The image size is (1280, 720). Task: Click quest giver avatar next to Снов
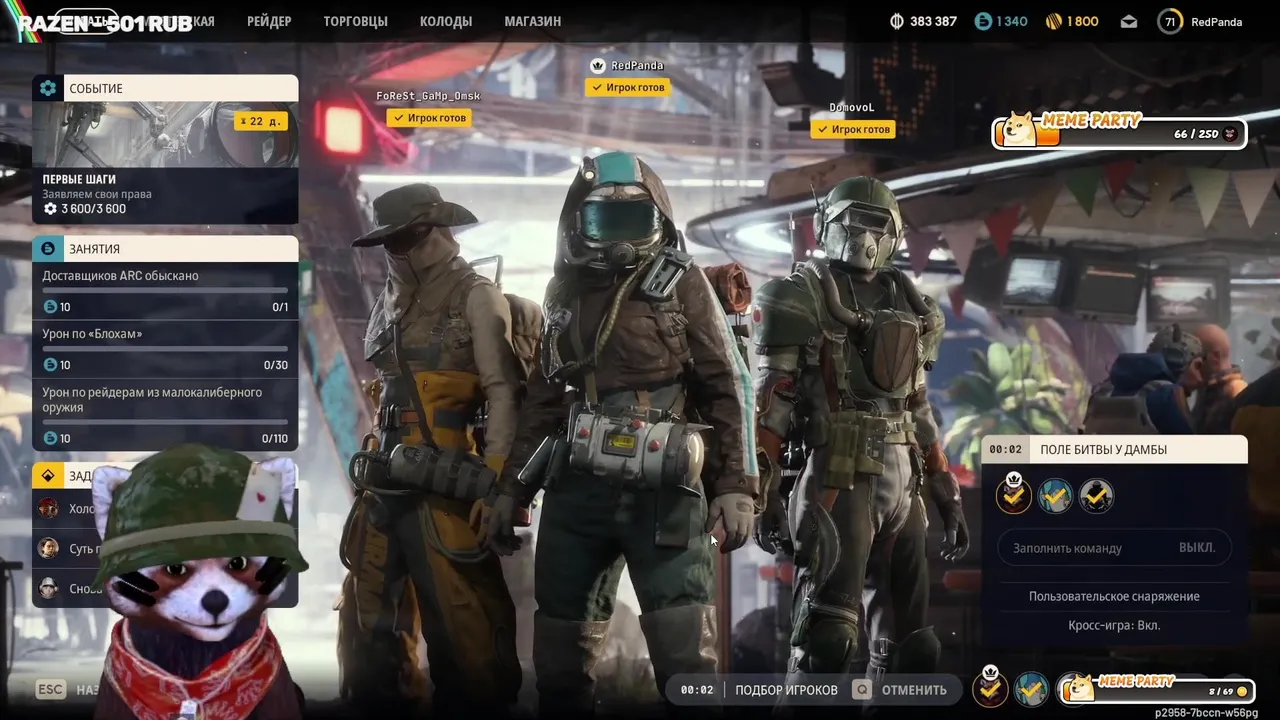(48, 588)
